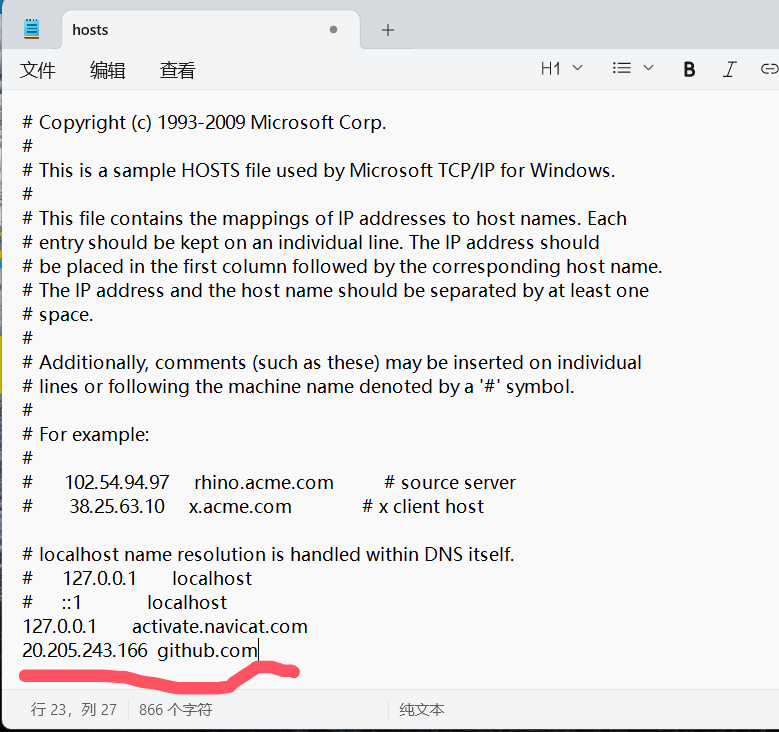Open the 查看 menu
The width and height of the screenshot is (779, 732).
(x=177, y=70)
